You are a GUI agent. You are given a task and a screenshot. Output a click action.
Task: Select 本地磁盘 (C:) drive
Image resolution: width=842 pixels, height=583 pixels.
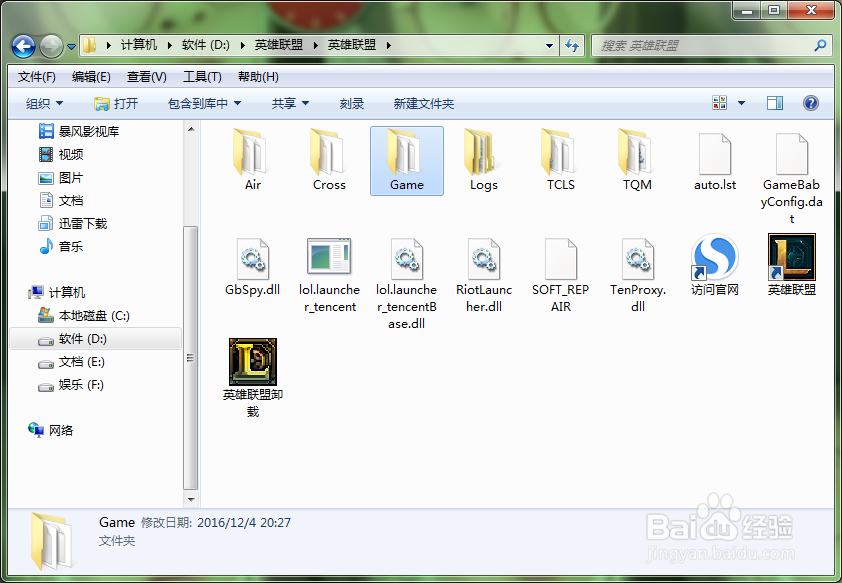tap(84, 316)
